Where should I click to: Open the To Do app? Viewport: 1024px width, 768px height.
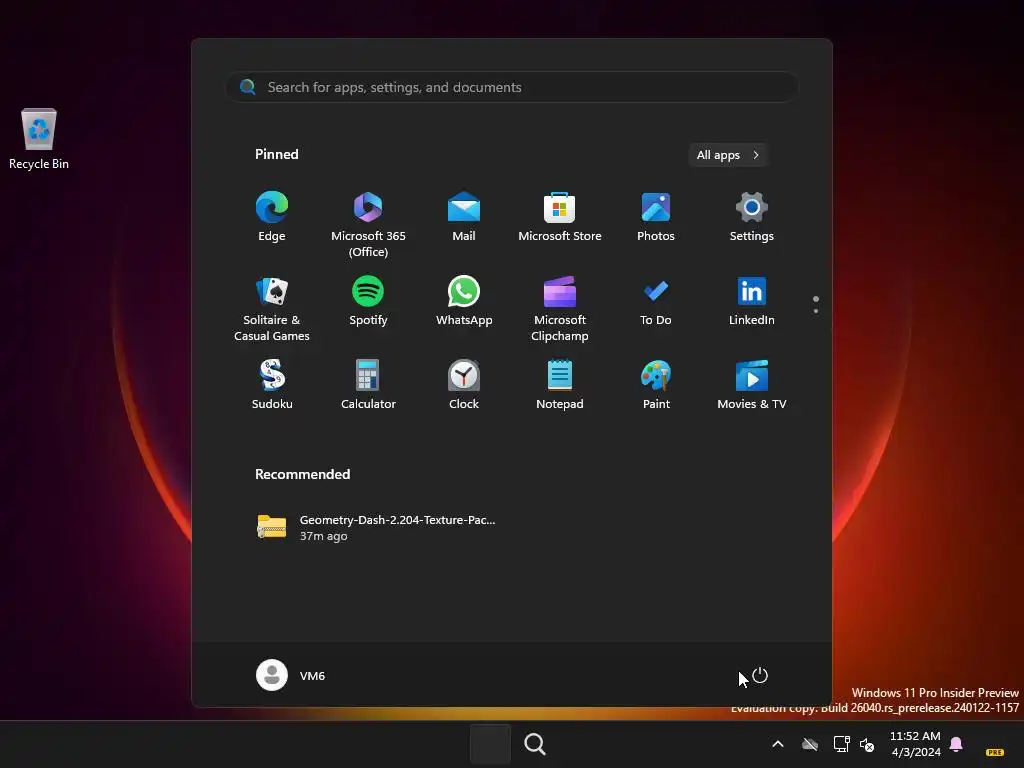tap(656, 302)
